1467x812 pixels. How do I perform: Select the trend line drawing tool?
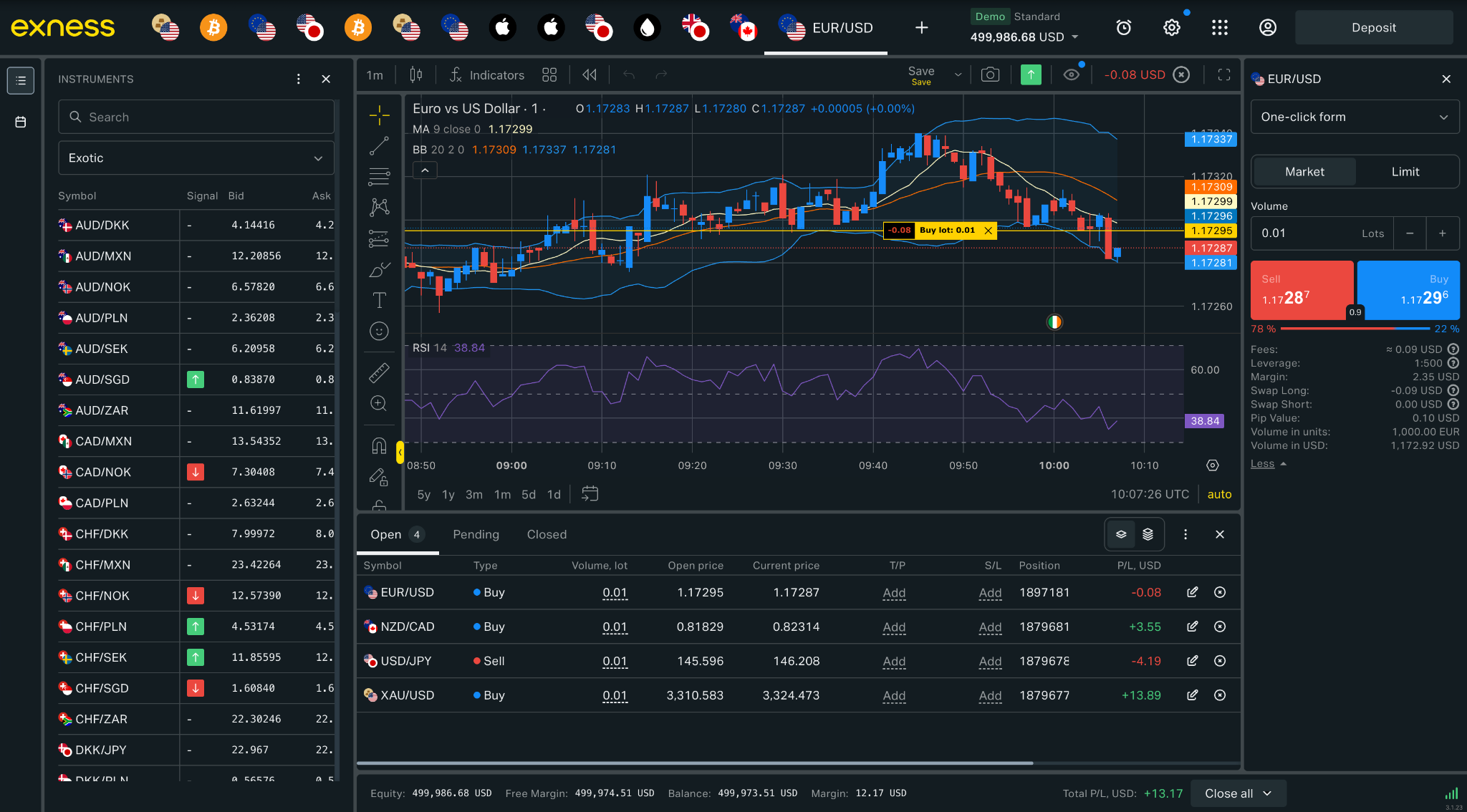coord(379,146)
